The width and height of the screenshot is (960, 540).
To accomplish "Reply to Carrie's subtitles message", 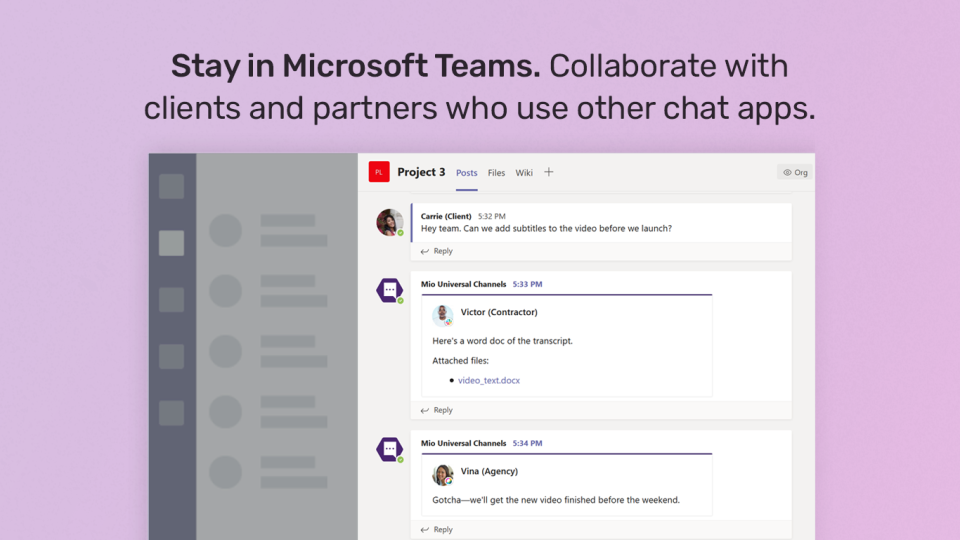I will [437, 251].
